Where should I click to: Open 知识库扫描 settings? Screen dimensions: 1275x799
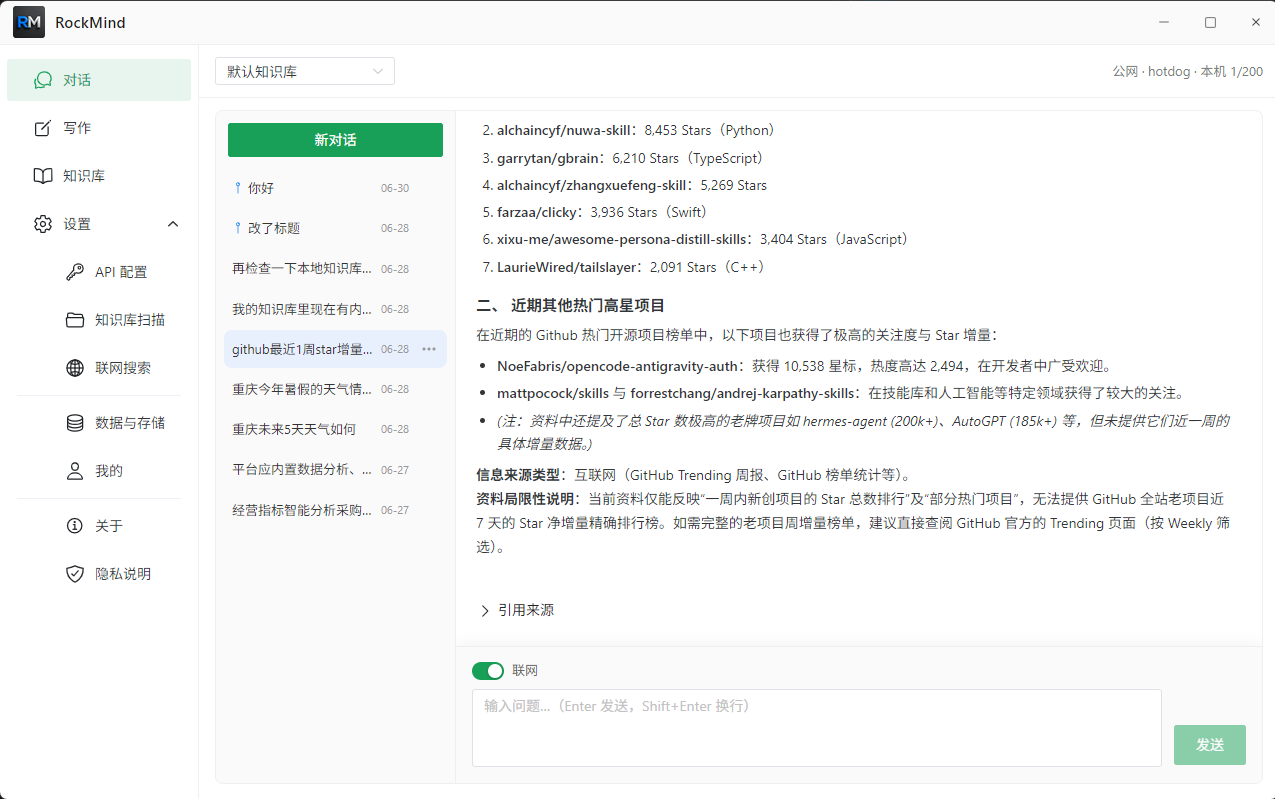[99, 320]
